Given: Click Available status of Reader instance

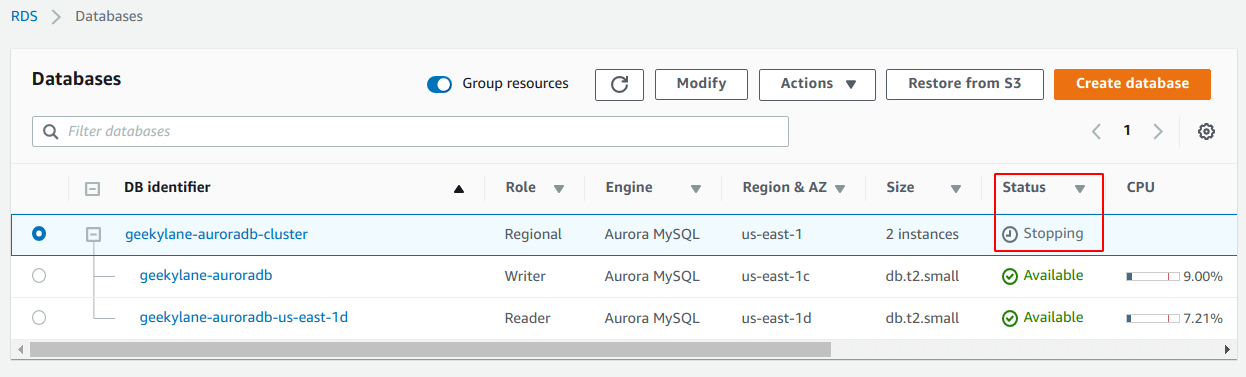Looking at the screenshot, I should point(1043,317).
